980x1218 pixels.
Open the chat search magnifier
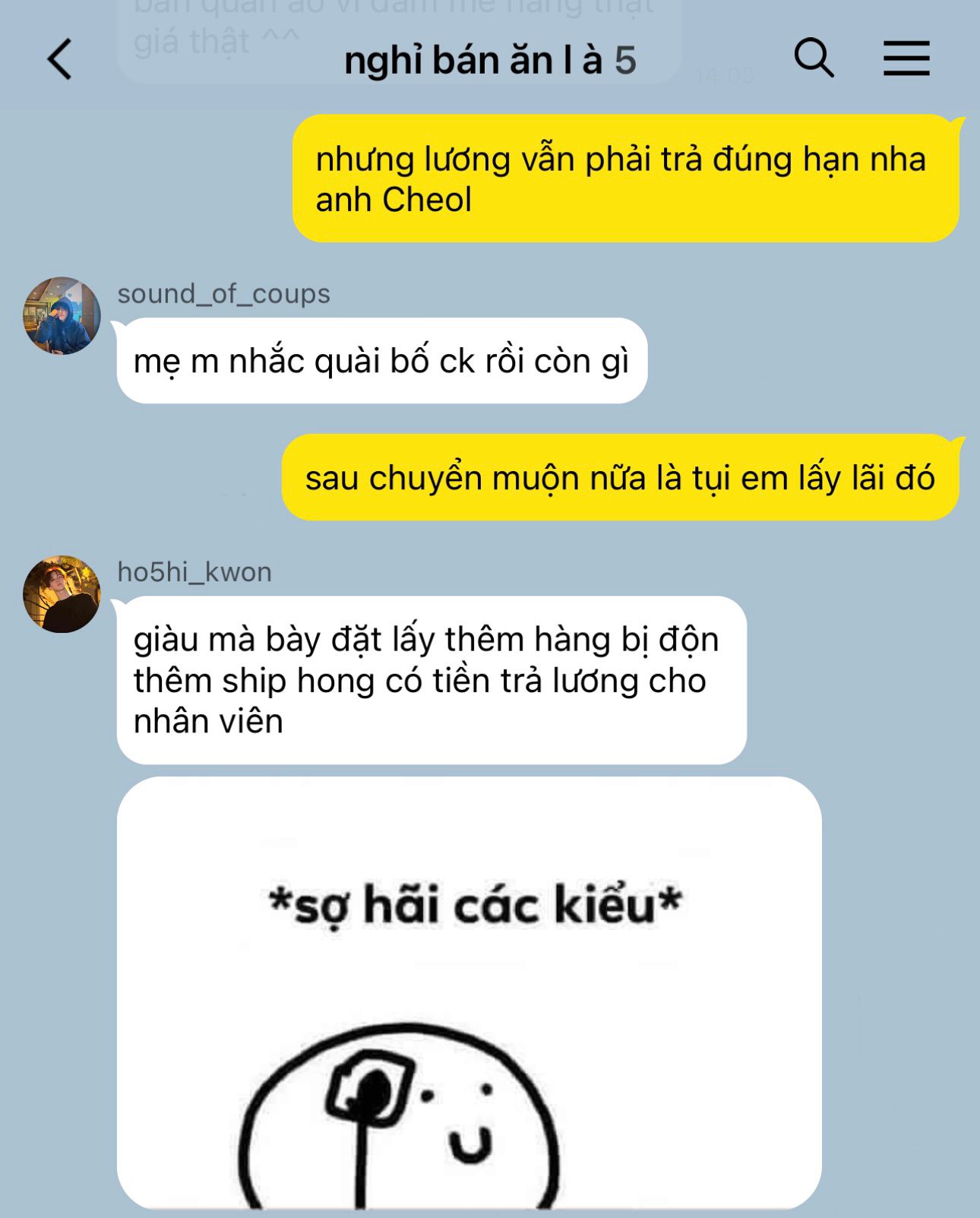814,58
